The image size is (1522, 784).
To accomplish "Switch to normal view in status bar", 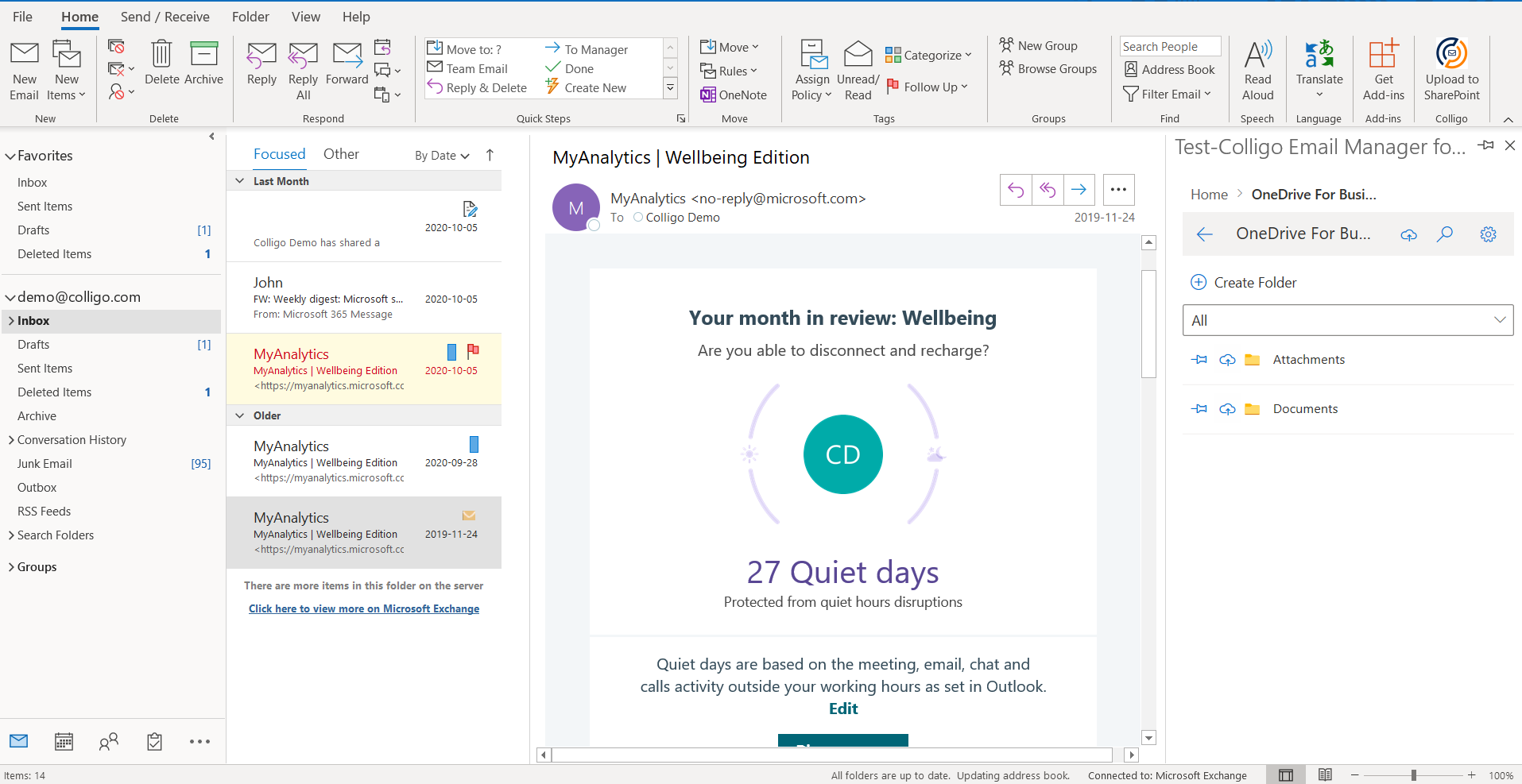I will [x=1286, y=775].
